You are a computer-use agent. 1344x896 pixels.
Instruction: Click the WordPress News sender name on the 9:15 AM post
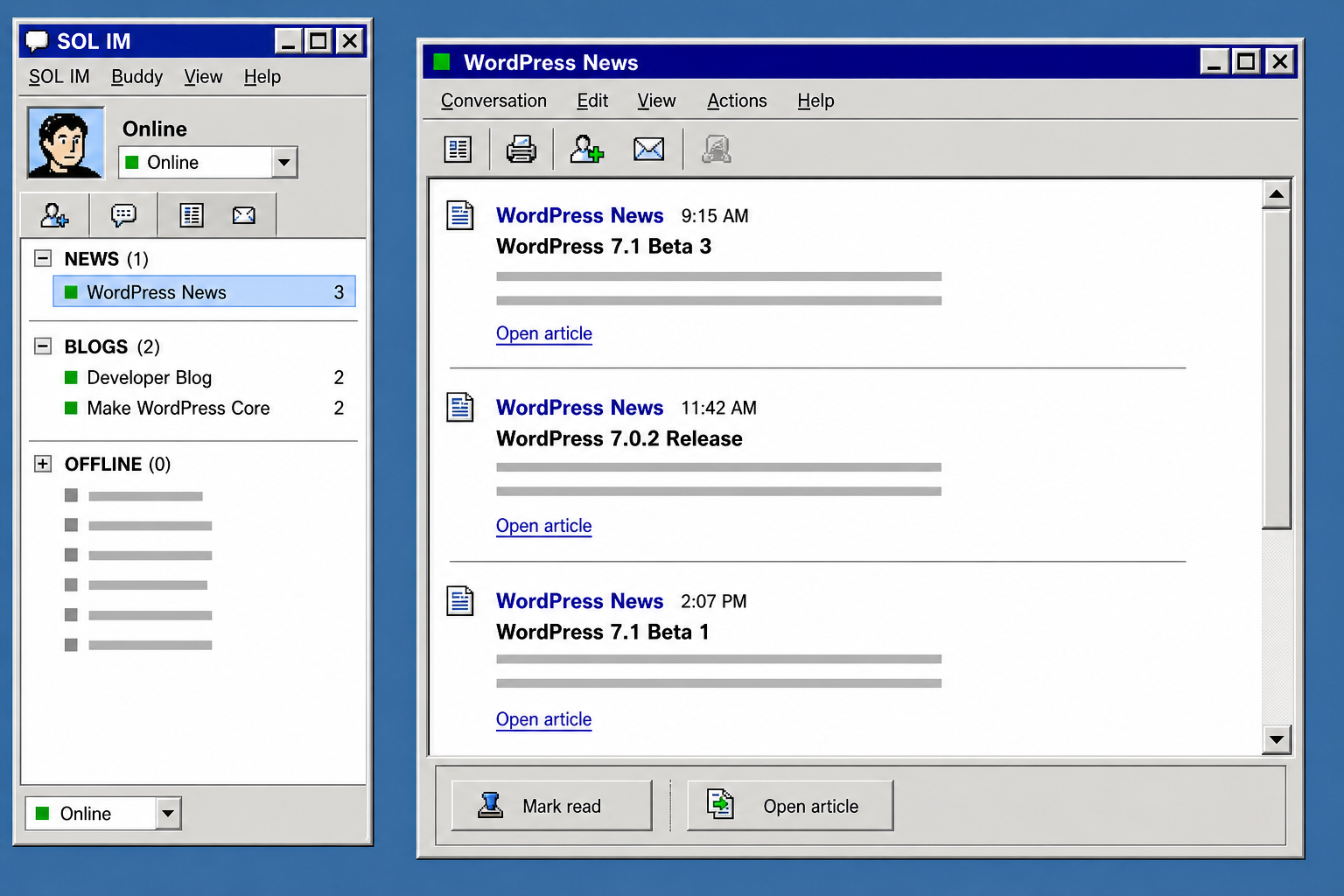[x=580, y=215]
